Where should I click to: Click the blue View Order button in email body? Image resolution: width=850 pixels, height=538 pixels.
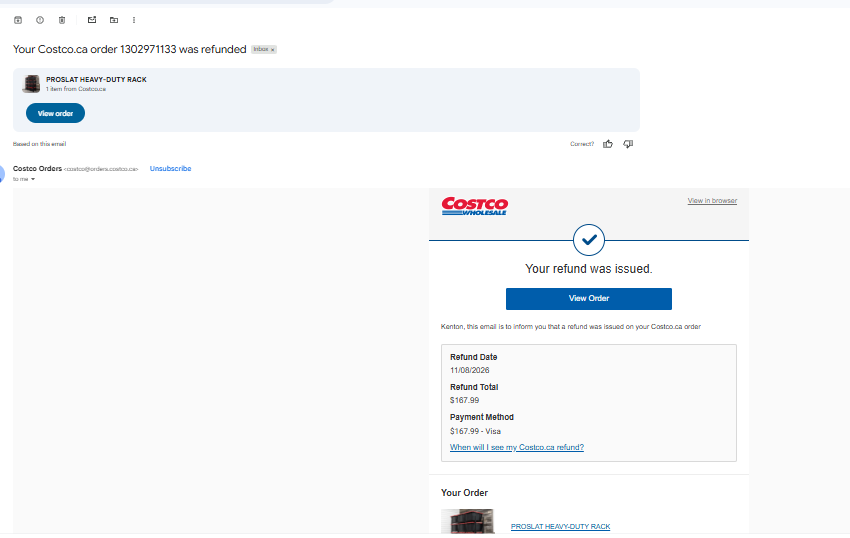[x=589, y=299]
